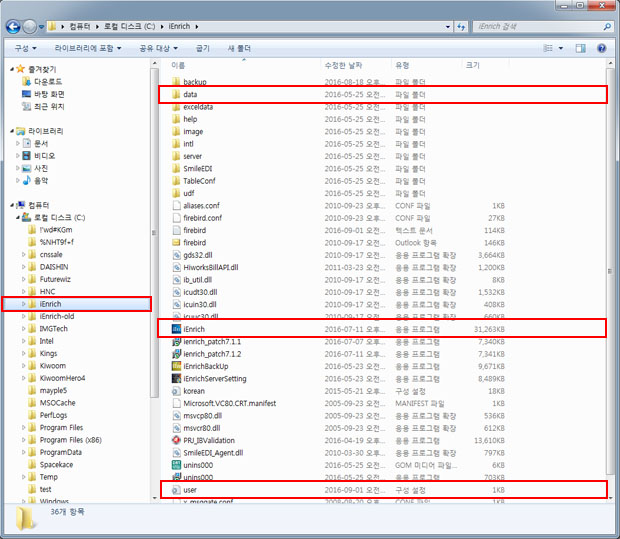Viewport: 620px width, 539px height.
Task: Click the 굽기 toolbar button
Action: tap(203, 48)
